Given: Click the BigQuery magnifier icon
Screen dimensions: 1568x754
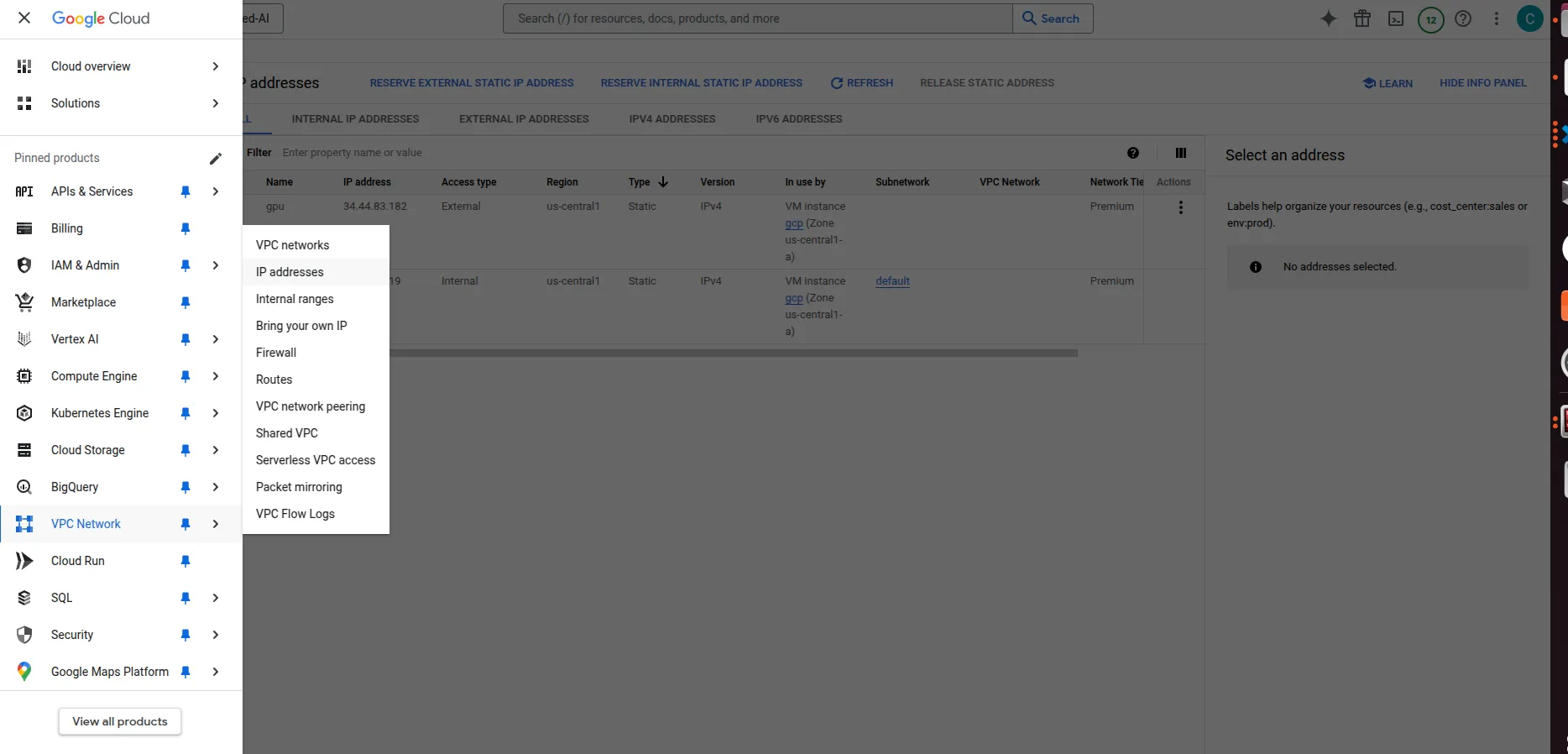Looking at the screenshot, I should (24, 487).
